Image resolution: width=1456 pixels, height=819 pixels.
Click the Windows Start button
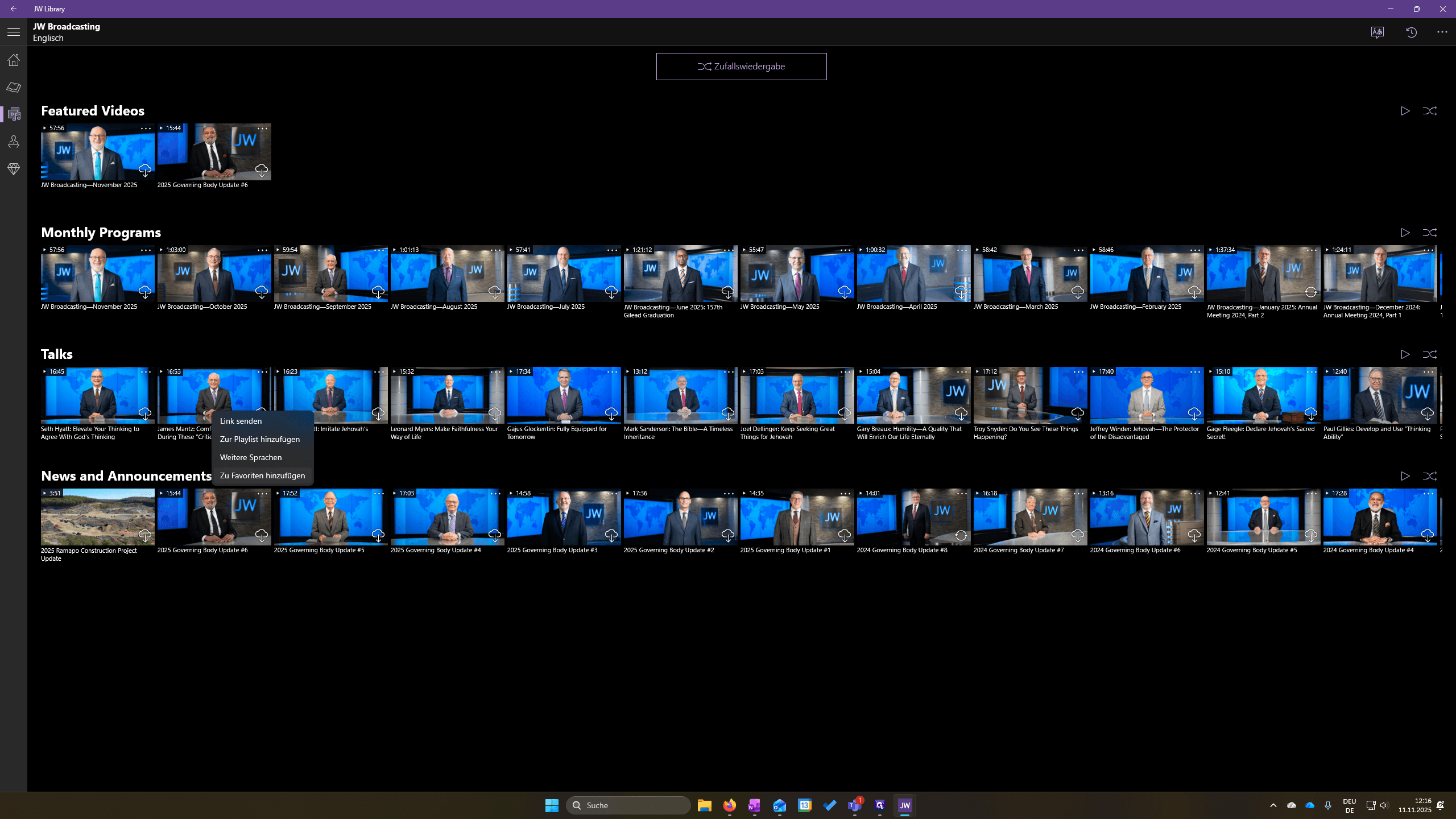point(552,805)
